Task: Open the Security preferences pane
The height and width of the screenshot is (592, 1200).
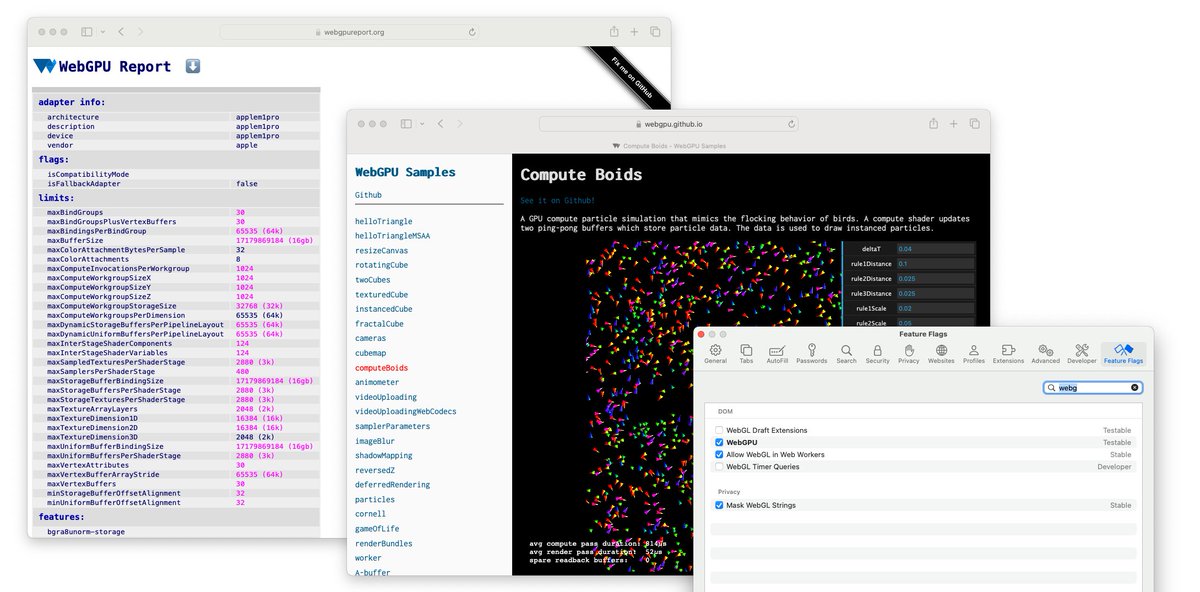Action: pos(877,354)
